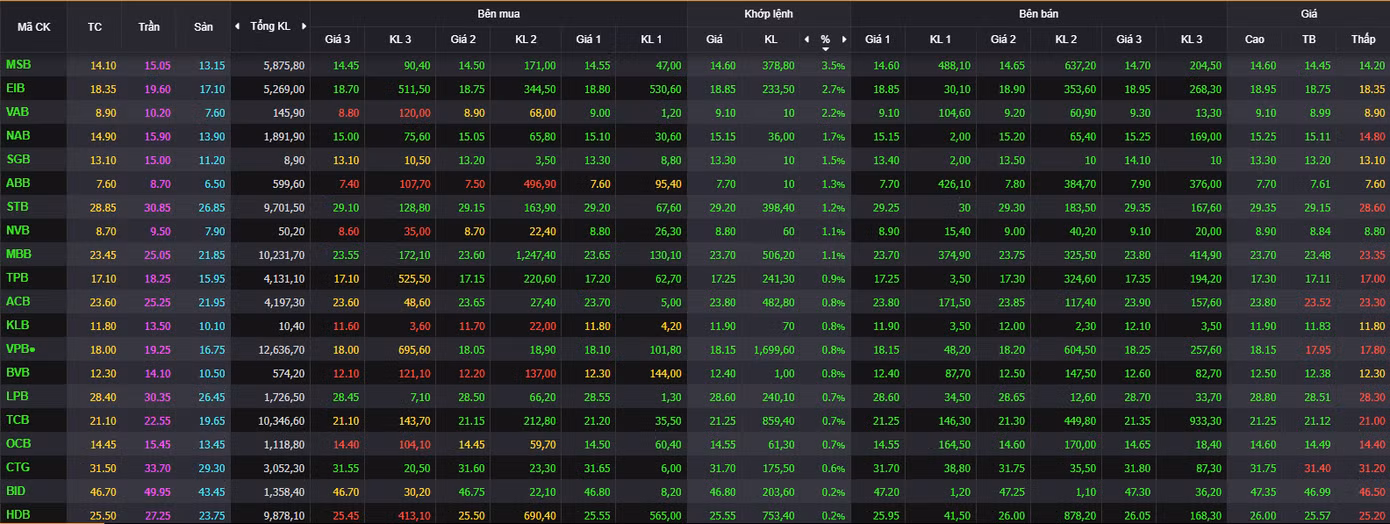Select EIB ceiling price 19.60
The width and height of the screenshot is (1390, 524).
157,89
